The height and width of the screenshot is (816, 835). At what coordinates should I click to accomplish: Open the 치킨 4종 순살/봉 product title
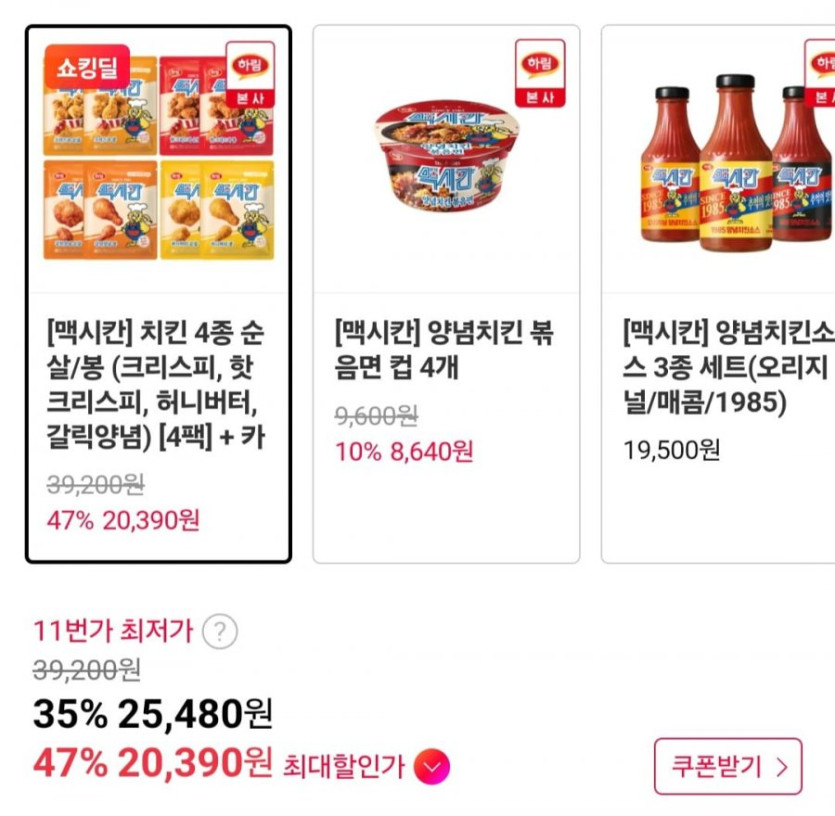click(x=156, y=384)
